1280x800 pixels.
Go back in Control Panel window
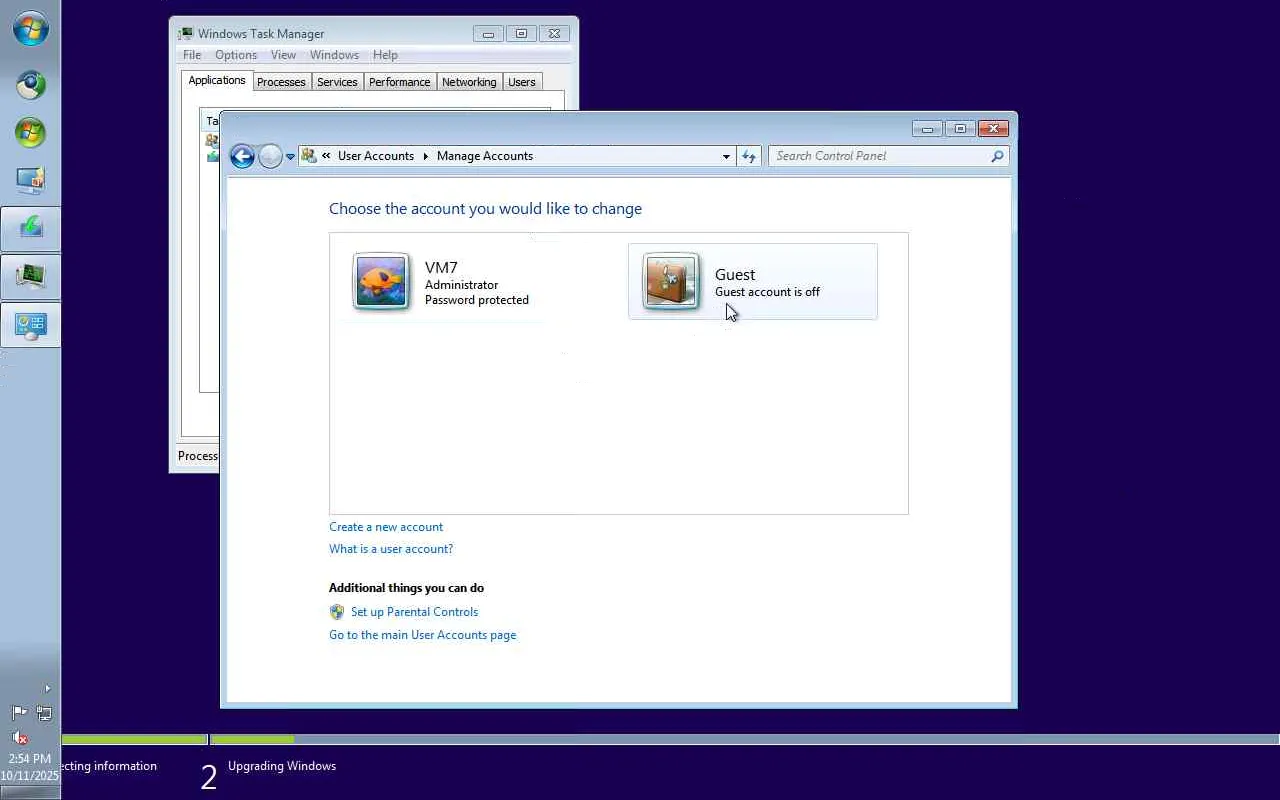pos(242,156)
